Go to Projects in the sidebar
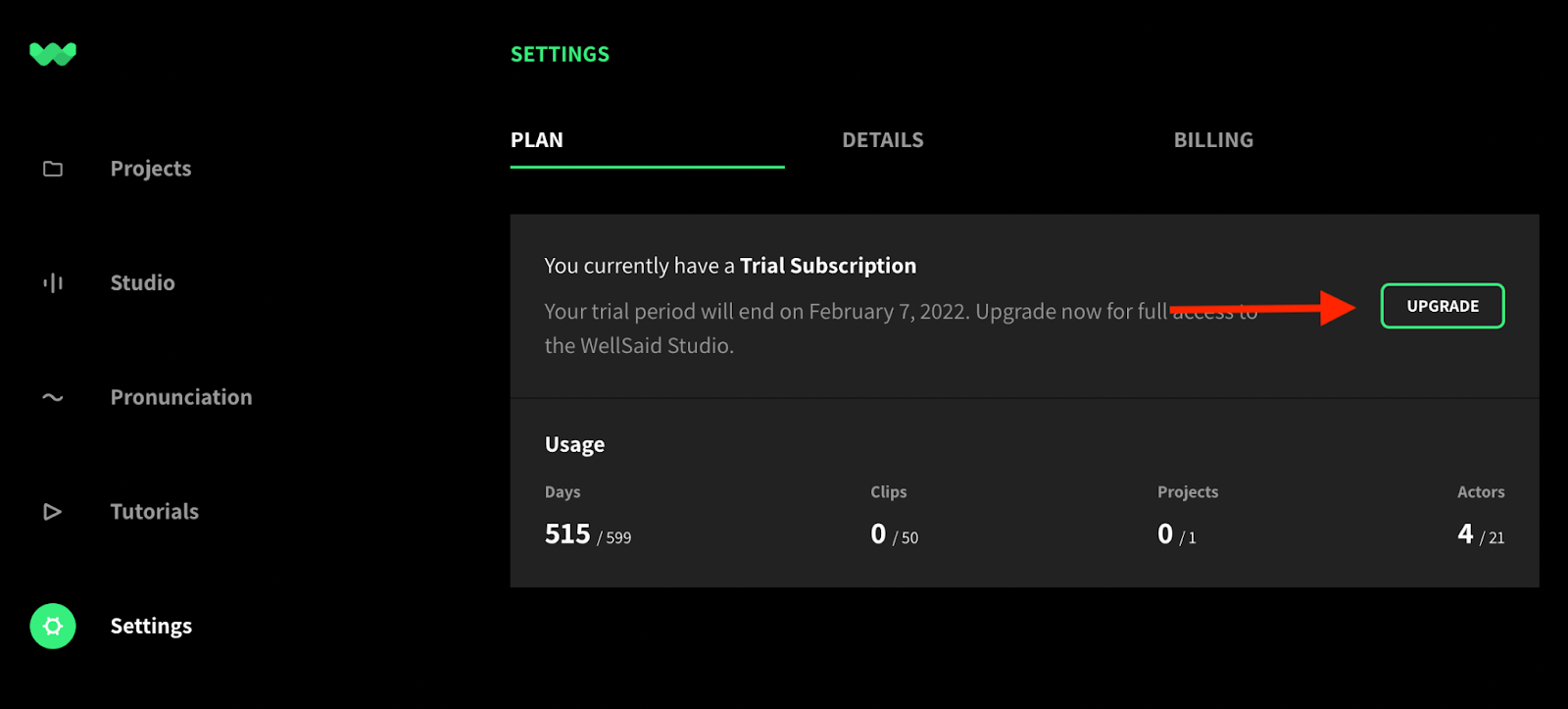1568x709 pixels. pyautogui.click(x=151, y=169)
